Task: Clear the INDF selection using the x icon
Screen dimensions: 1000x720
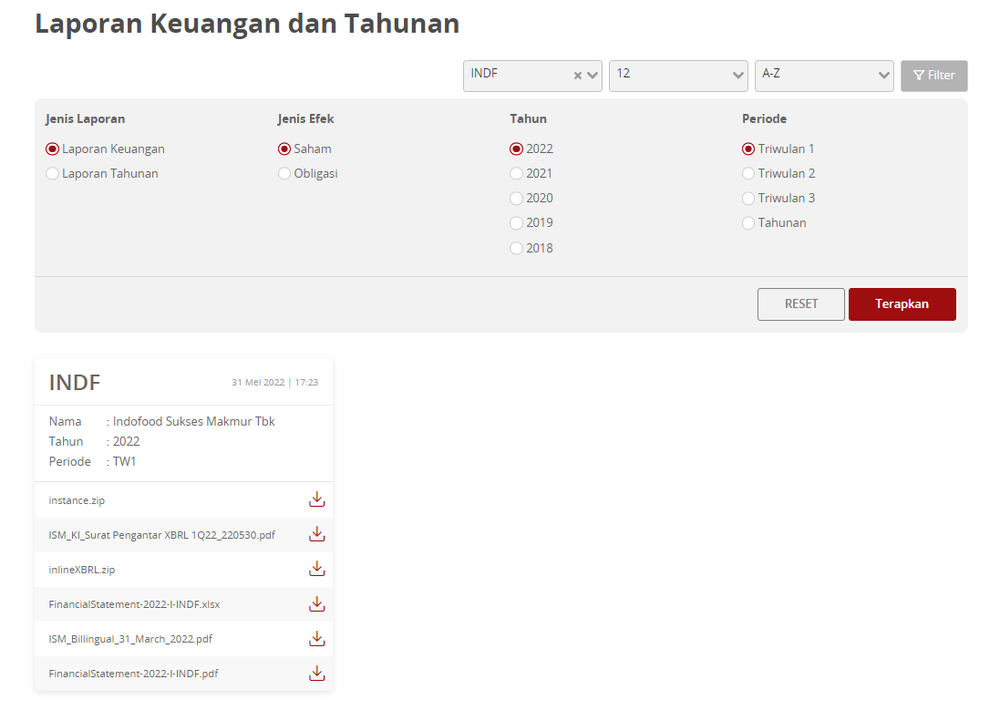Action: [x=576, y=75]
